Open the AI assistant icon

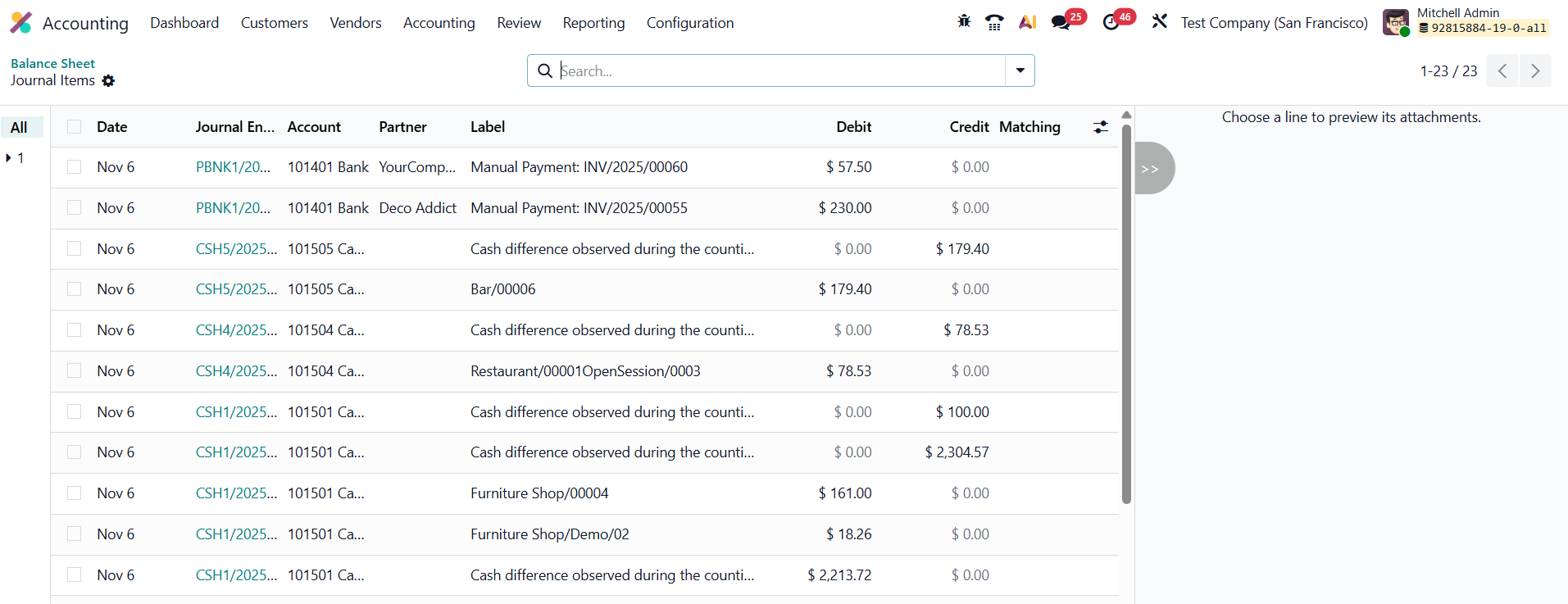(1027, 22)
